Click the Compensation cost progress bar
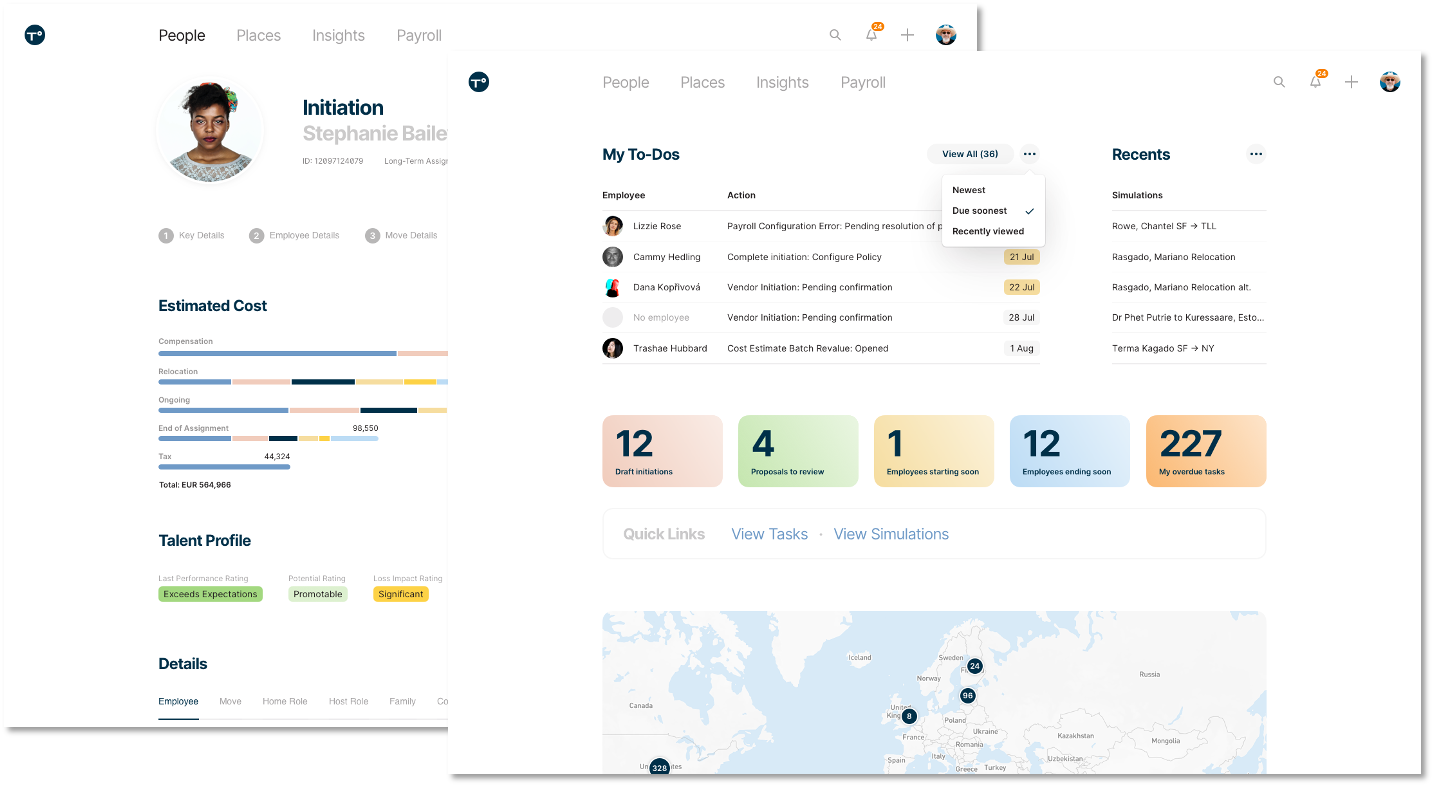Screen dimensions: 1434x786 click(x=300, y=353)
